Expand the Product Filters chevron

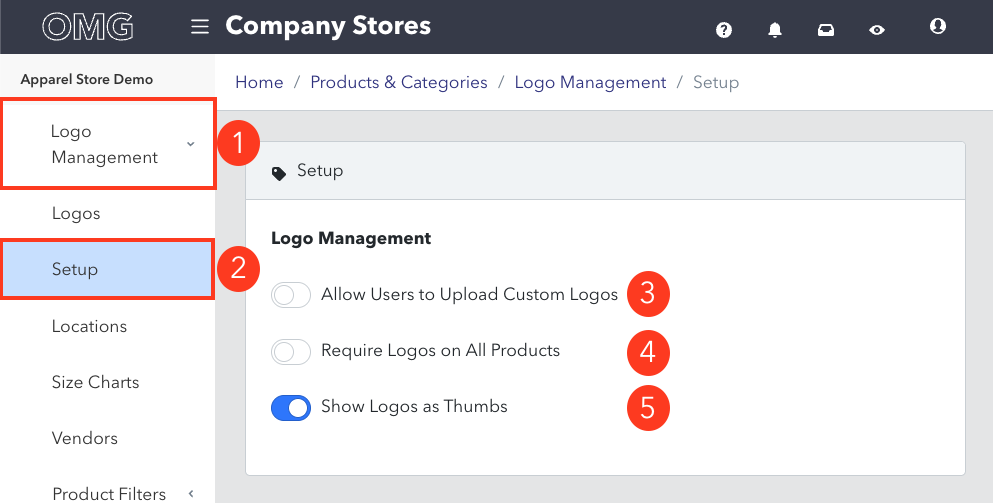click(x=191, y=493)
